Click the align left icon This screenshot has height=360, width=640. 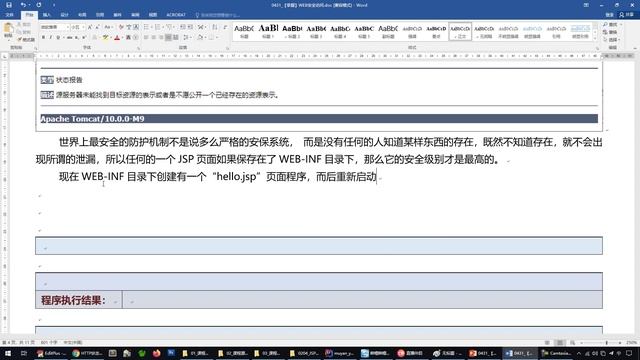coord(146,38)
